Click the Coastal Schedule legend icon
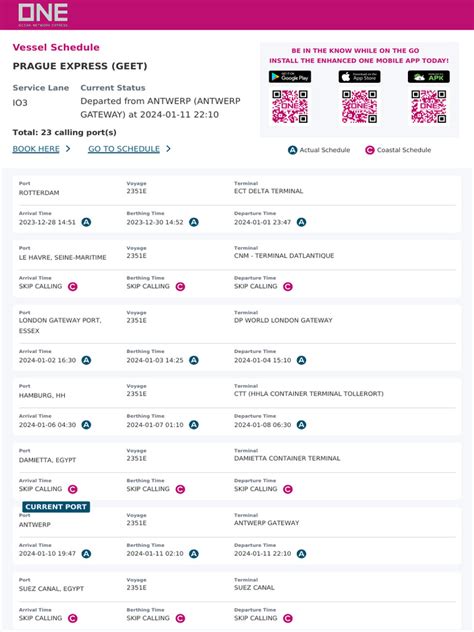The image size is (474, 632). point(370,150)
